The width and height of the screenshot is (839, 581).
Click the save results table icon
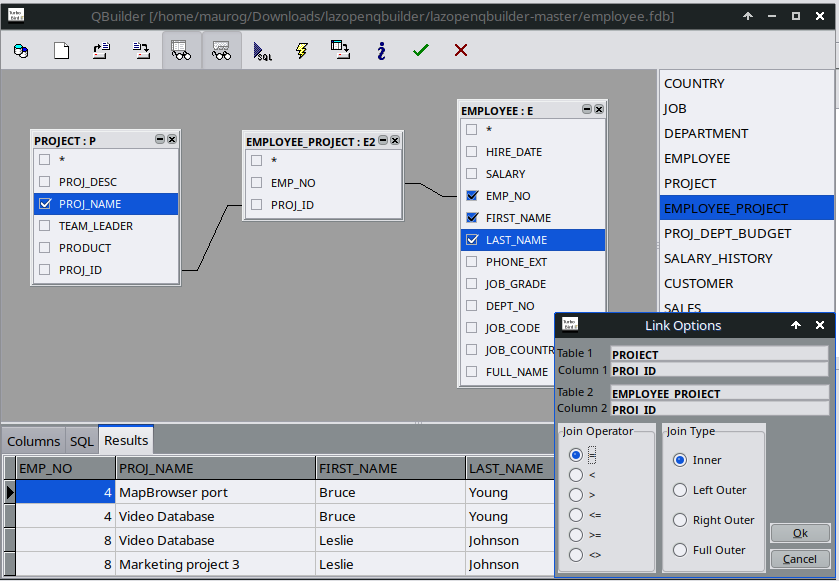340,50
